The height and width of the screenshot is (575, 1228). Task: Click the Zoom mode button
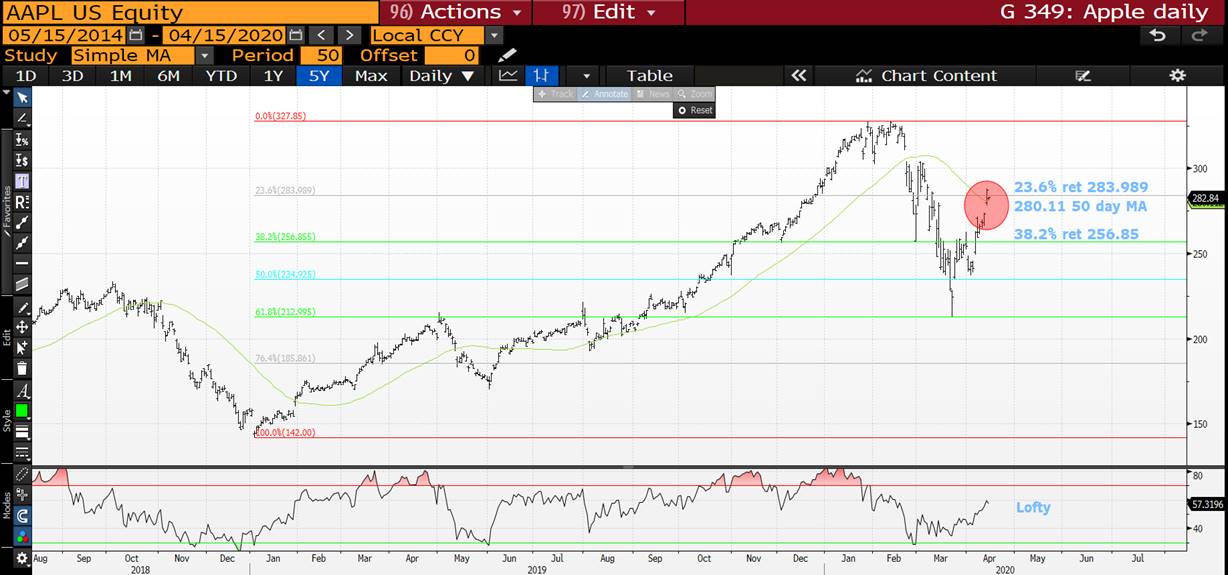(694, 94)
